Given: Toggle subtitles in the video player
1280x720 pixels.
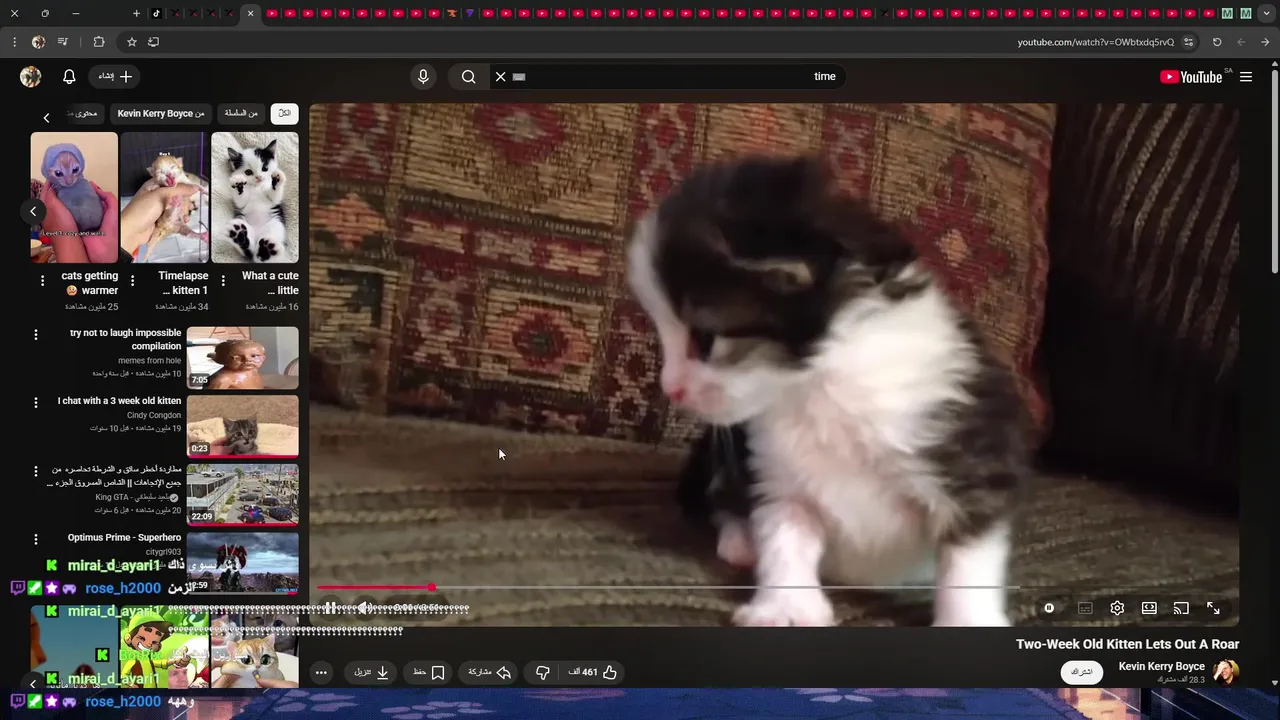Looking at the screenshot, I should (x=1085, y=608).
